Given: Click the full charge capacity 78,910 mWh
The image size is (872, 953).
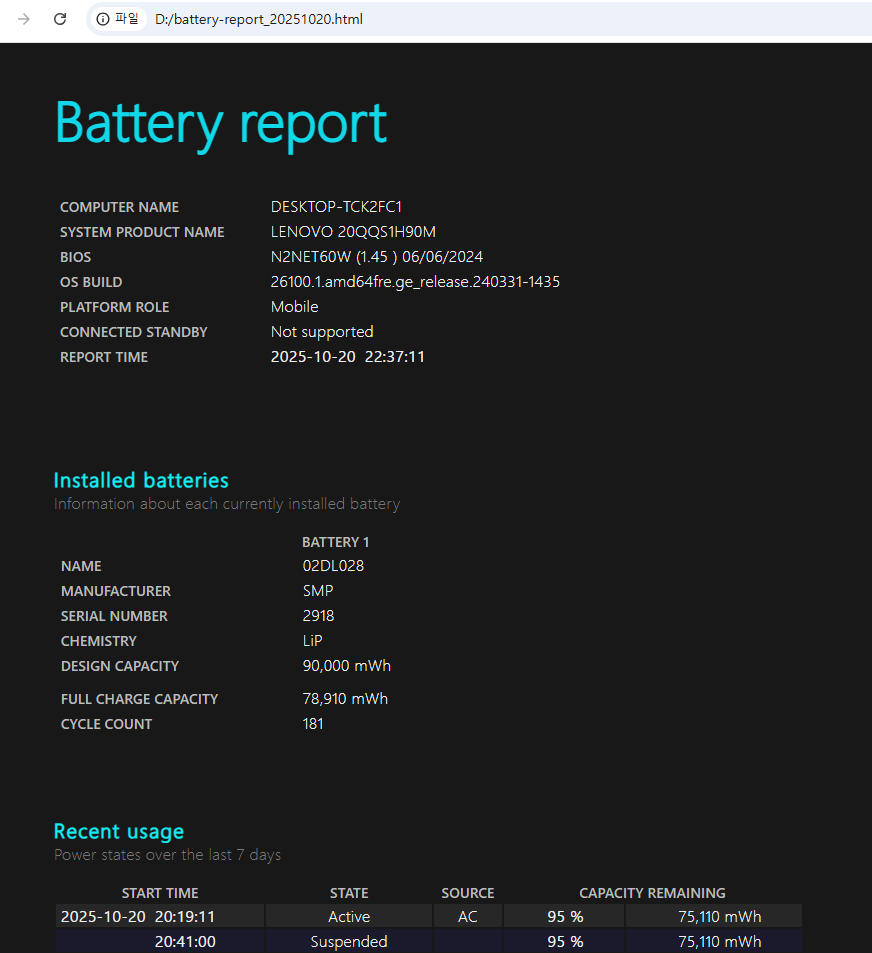Looking at the screenshot, I should click(345, 699).
